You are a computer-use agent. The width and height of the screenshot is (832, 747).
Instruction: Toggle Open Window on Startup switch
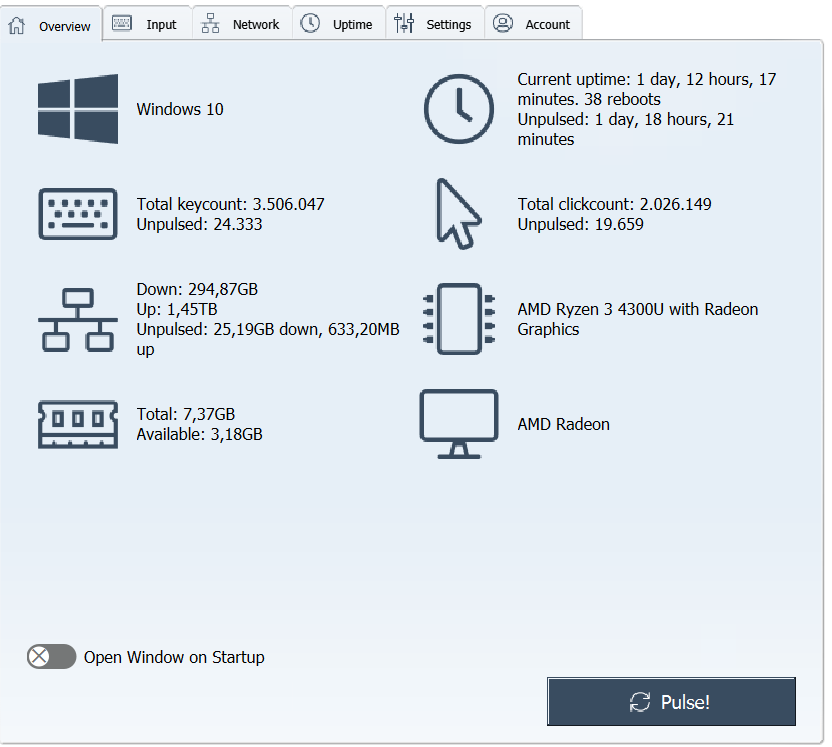point(51,657)
